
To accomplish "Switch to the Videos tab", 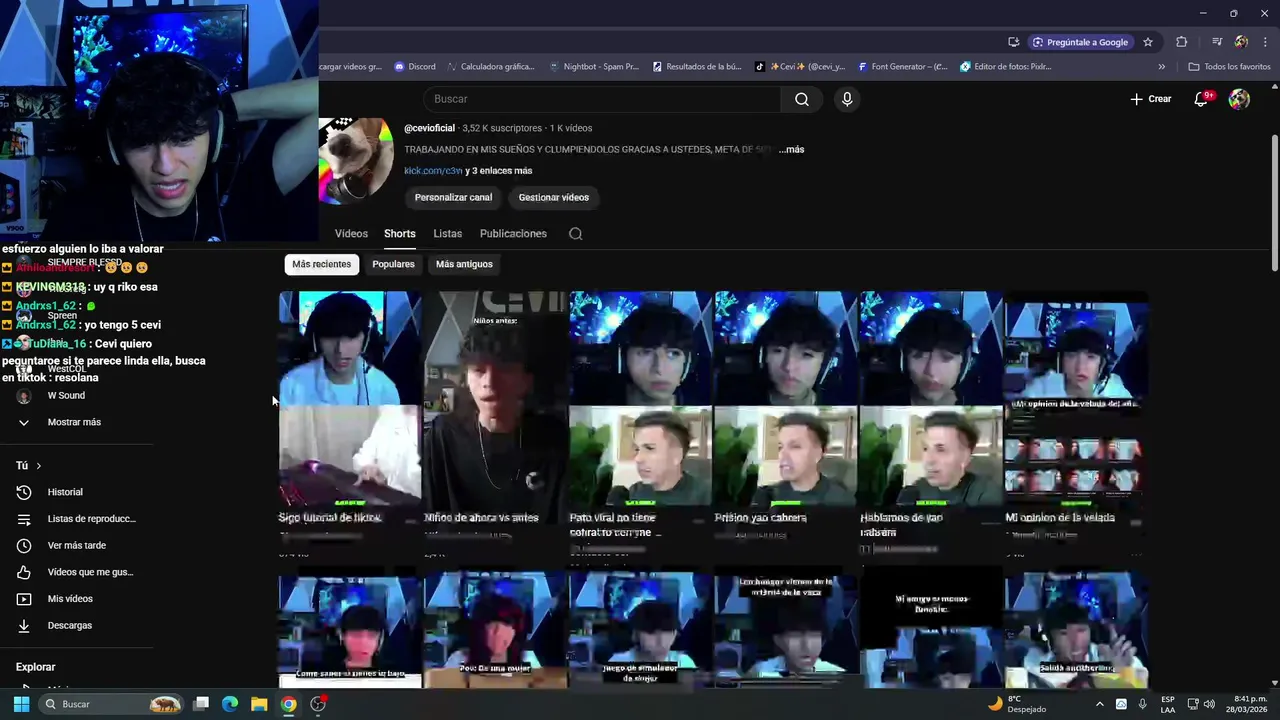I will point(351,234).
